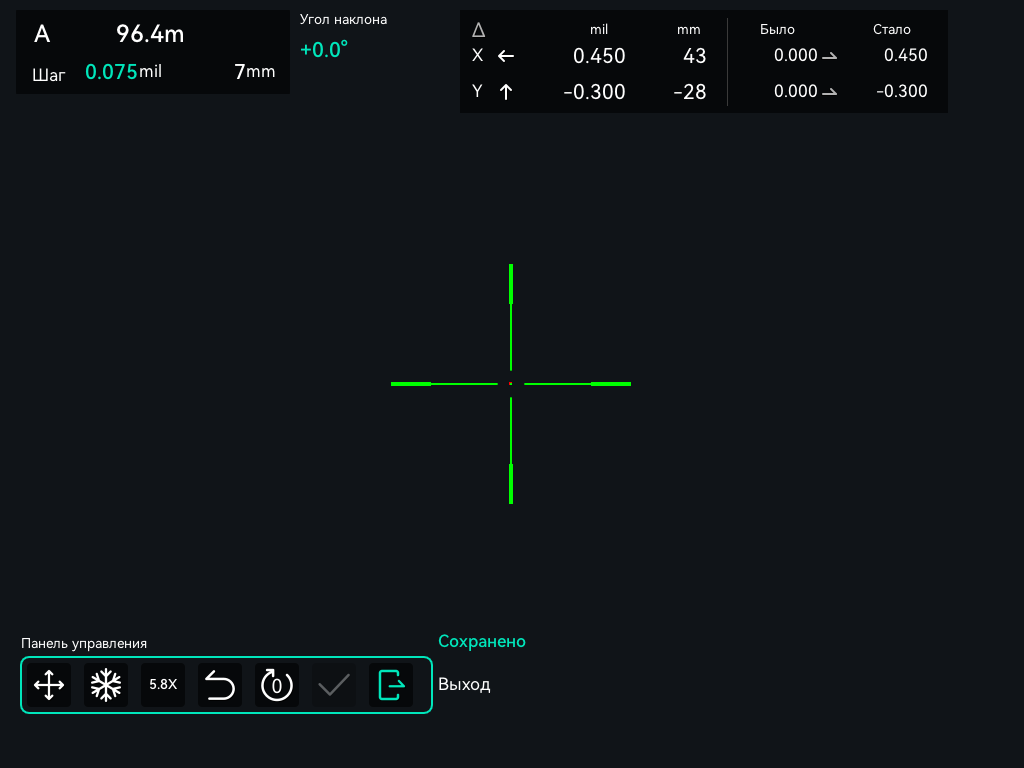The image size is (1024, 768).
Task: Click the Сохранено status text
Action: click(x=482, y=641)
